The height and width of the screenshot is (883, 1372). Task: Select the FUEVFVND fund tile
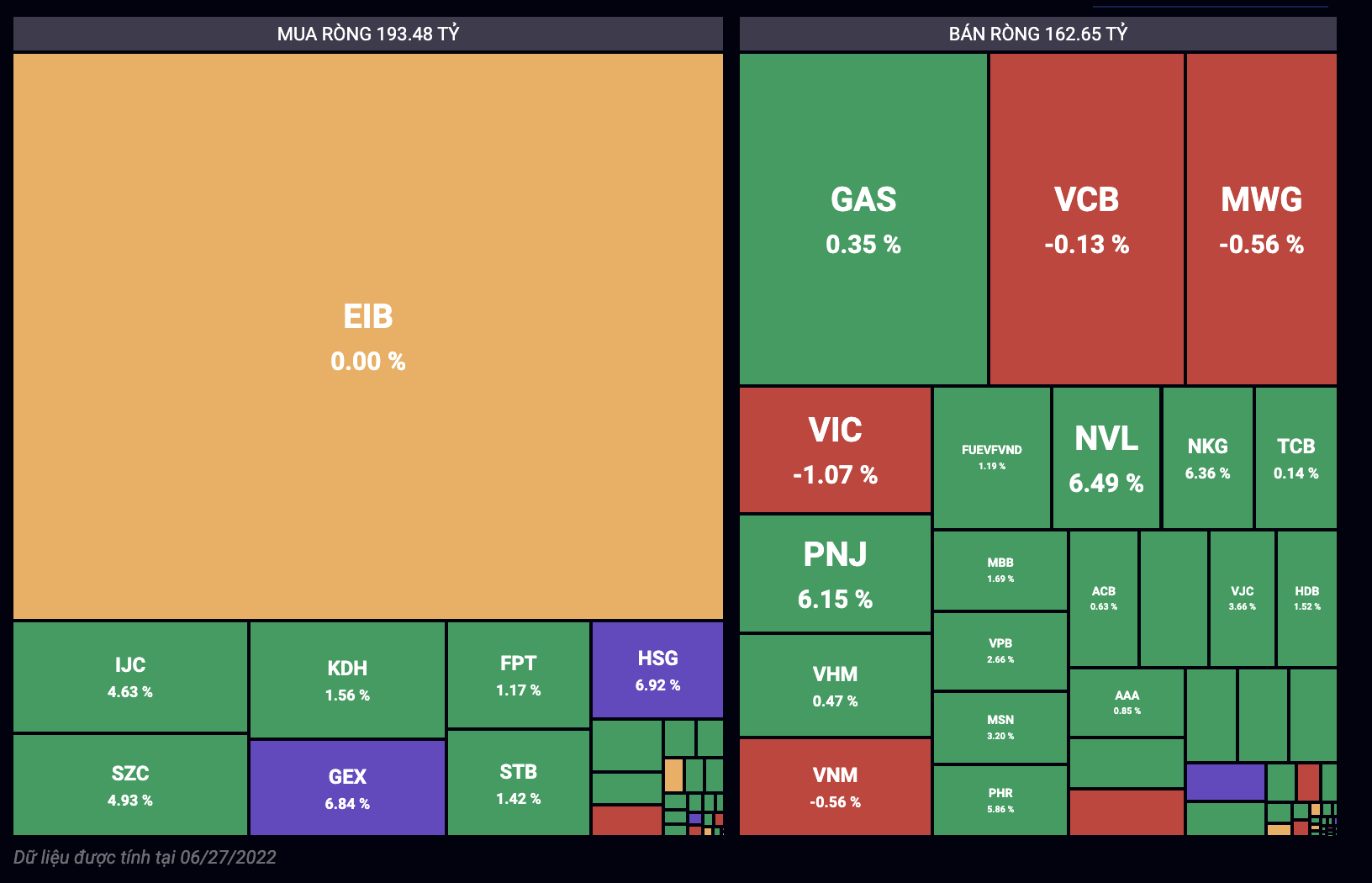pos(992,457)
